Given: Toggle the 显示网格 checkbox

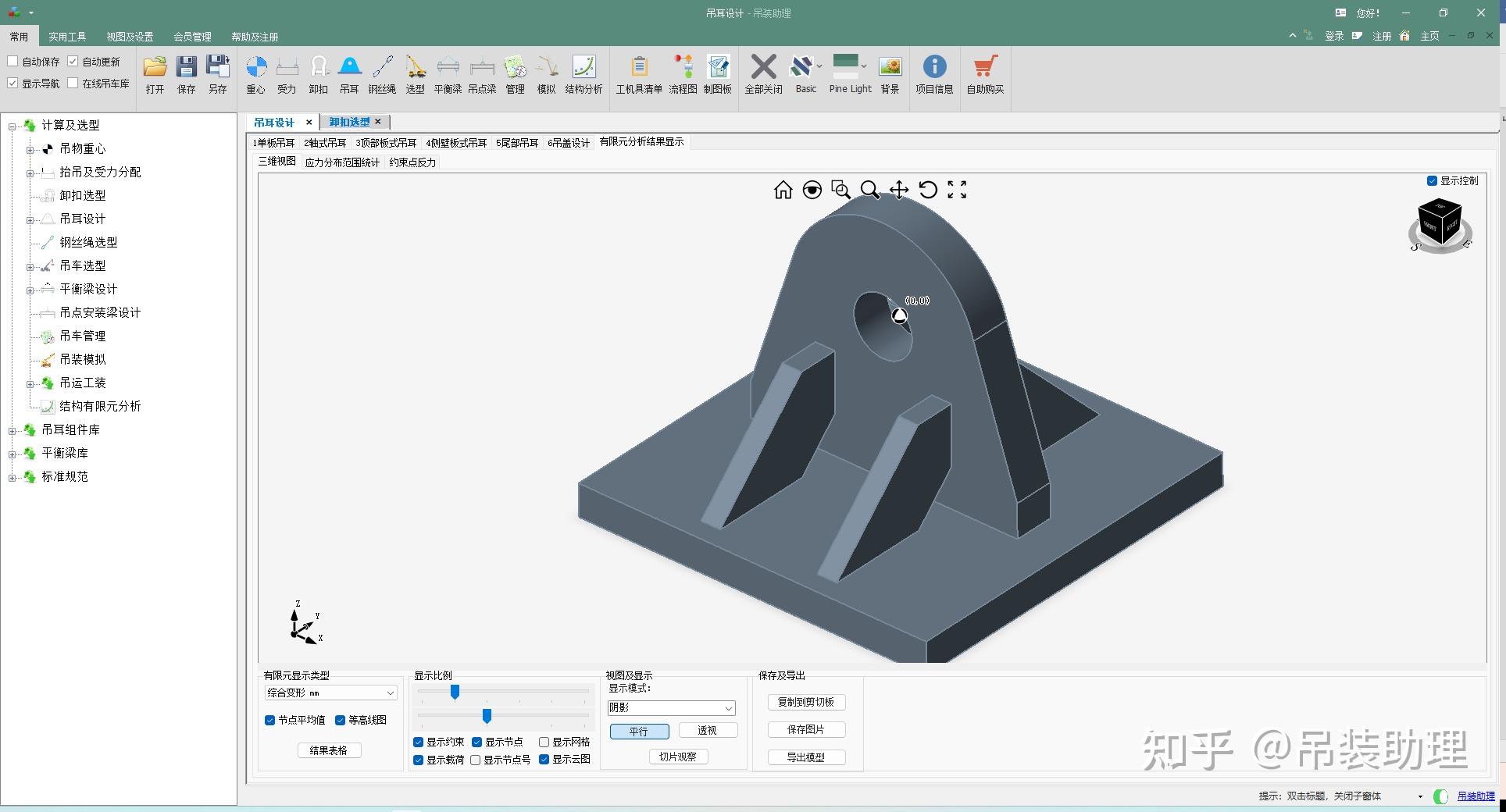Looking at the screenshot, I should (x=544, y=742).
